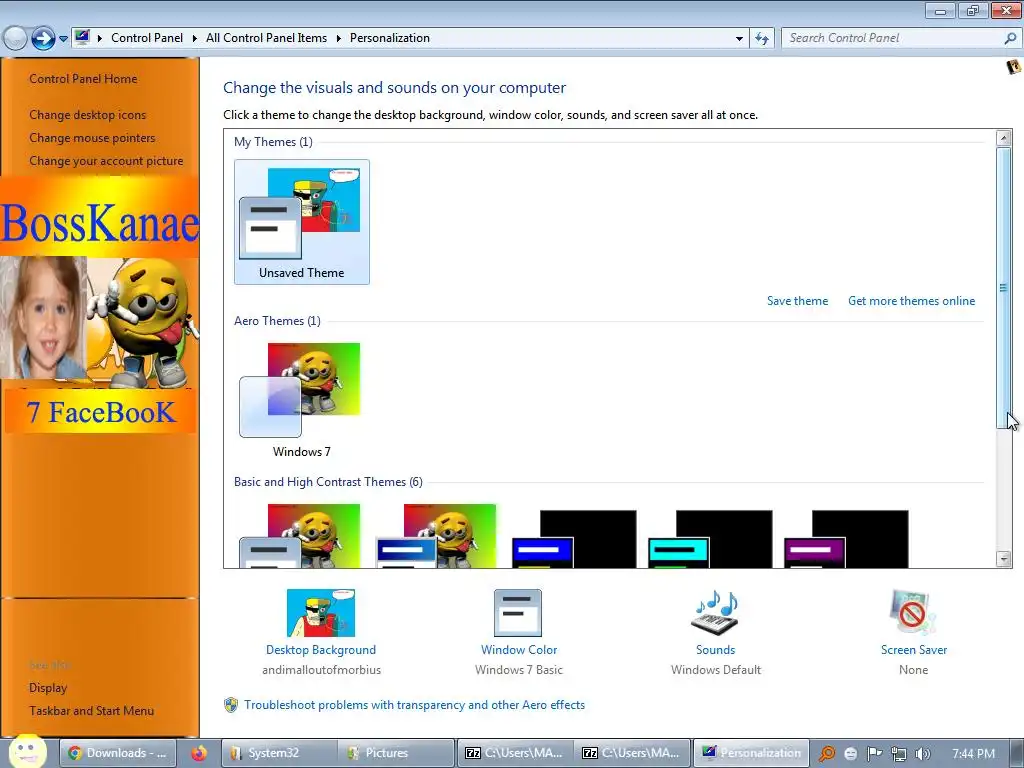
Task: Switch to the first 7-Zip taskbar window
Action: (x=515, y=753)
